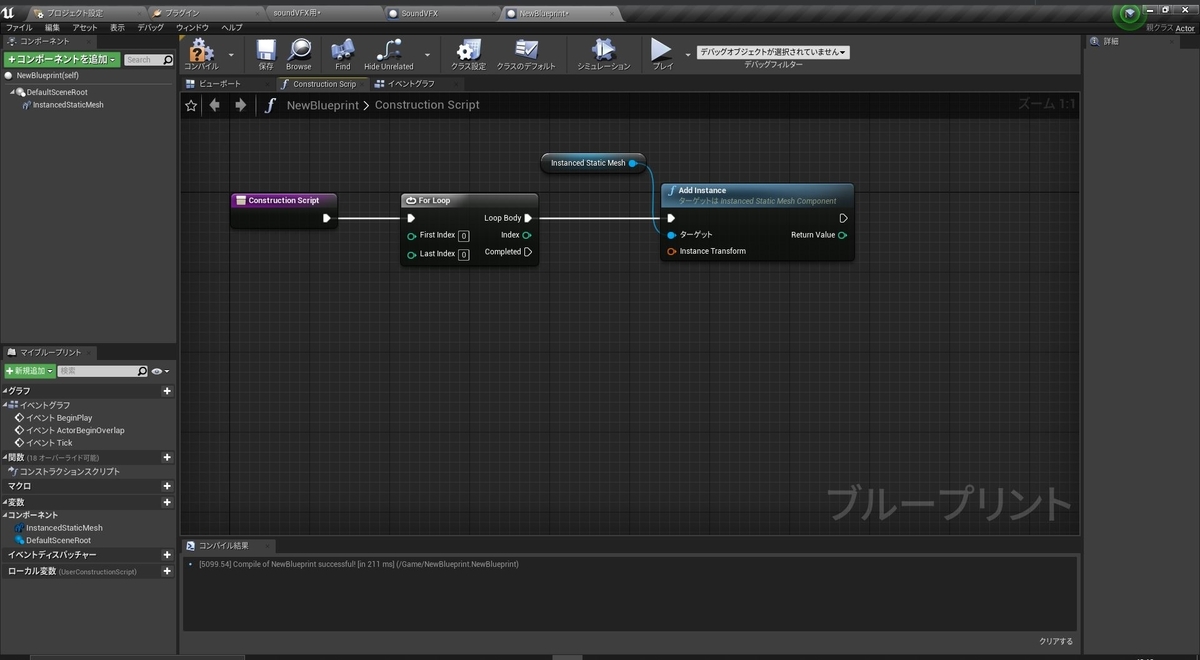
Task: Click Add Component (コンポーネントを追加) button
Action: point(62,60)
